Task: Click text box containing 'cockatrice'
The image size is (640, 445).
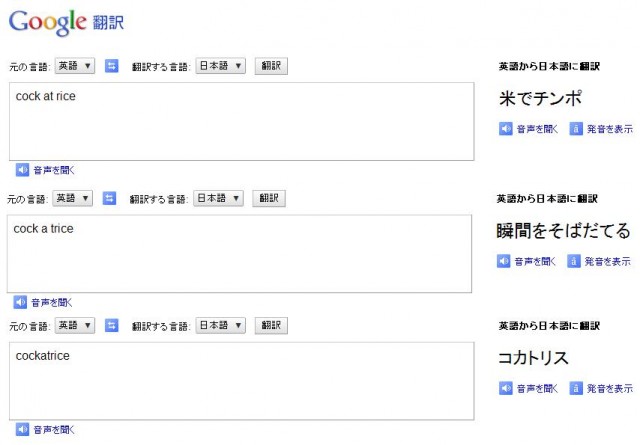Action: click(242, 381)
